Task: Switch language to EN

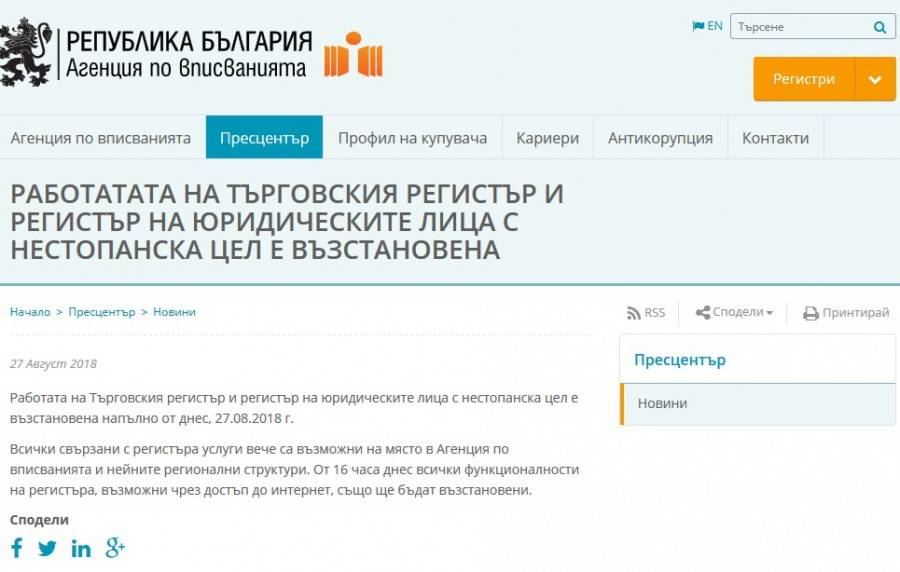Action: 707,26
